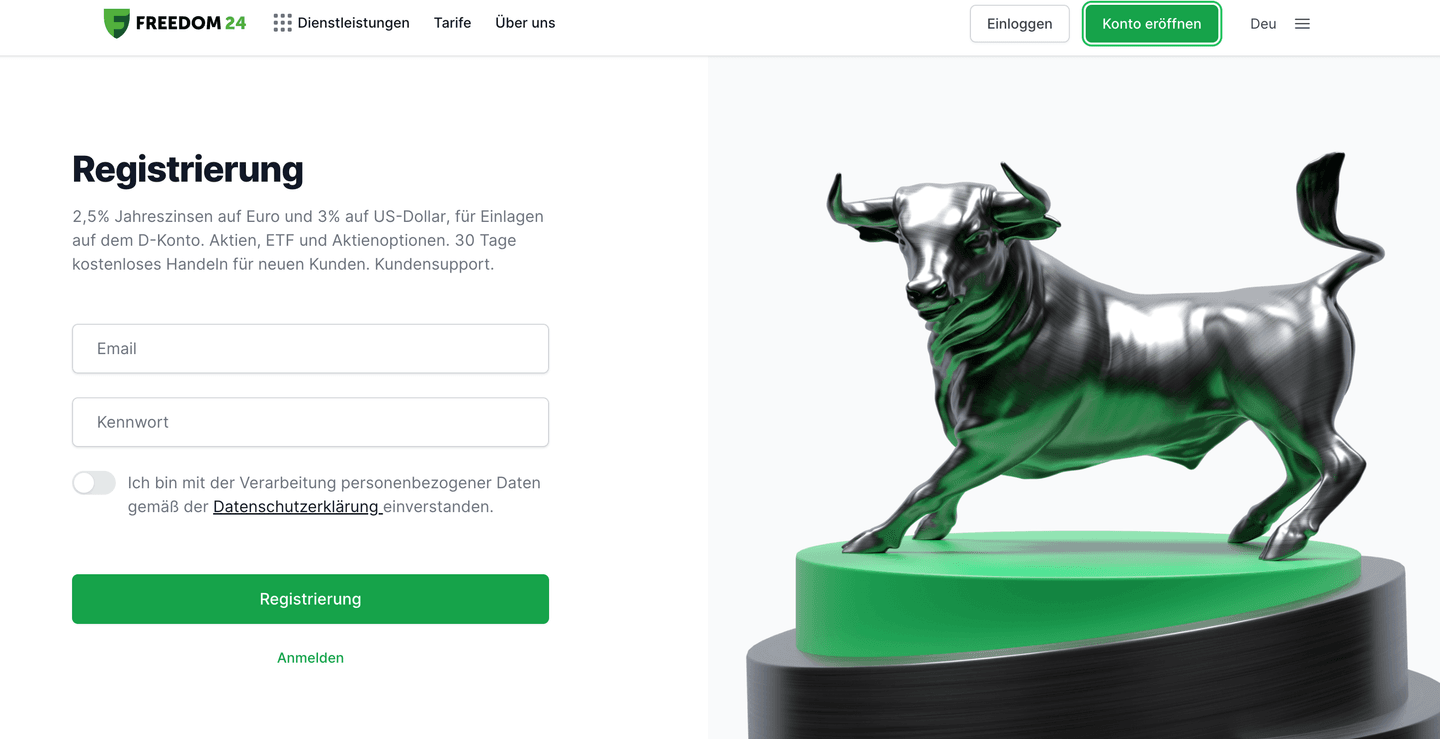Click the FREEDOM 24 wordmark
Viewport: 1440px width, 739px height.
coord(190,23)
